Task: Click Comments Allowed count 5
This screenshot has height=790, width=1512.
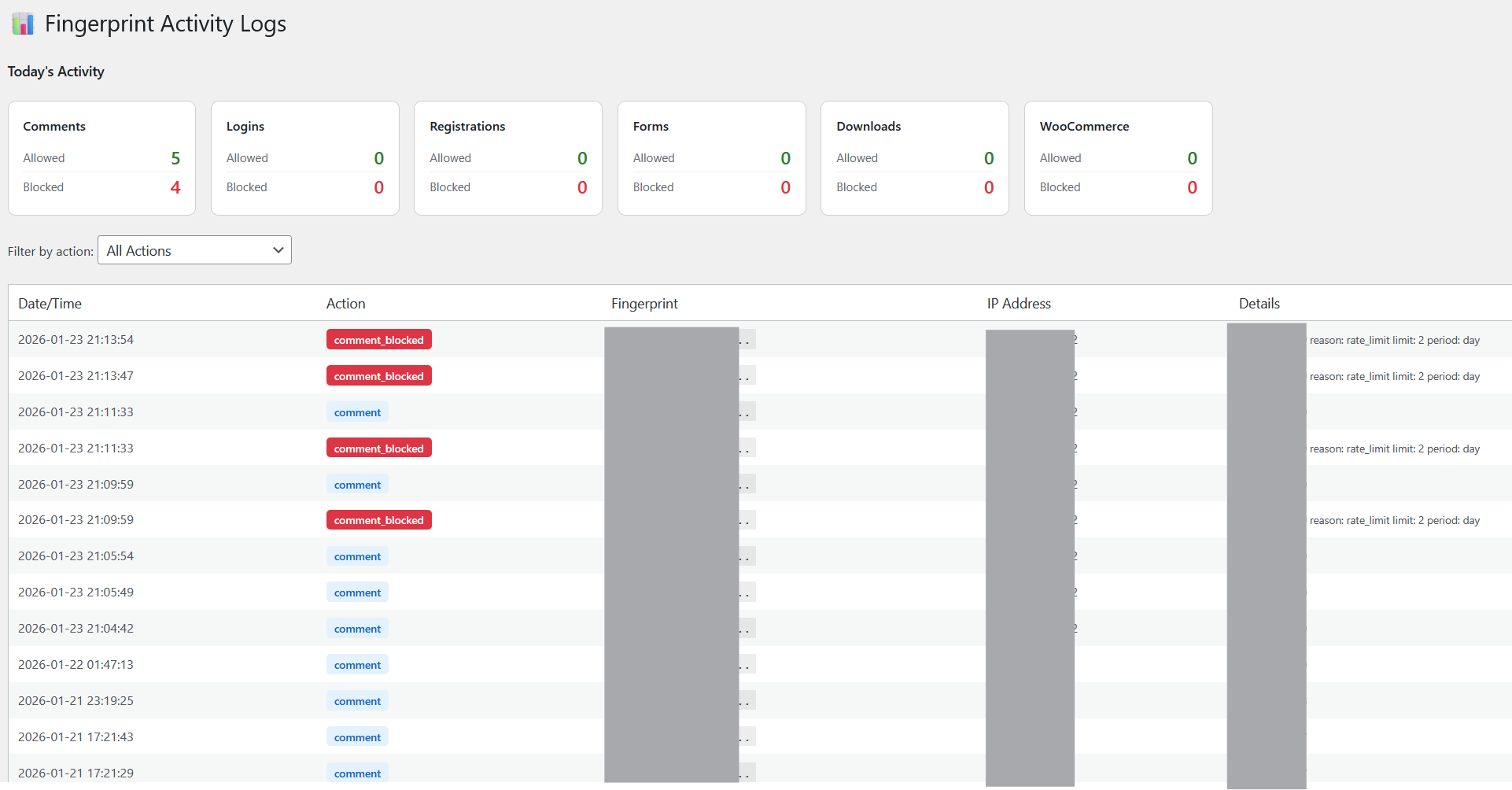Action: point(175,158)
